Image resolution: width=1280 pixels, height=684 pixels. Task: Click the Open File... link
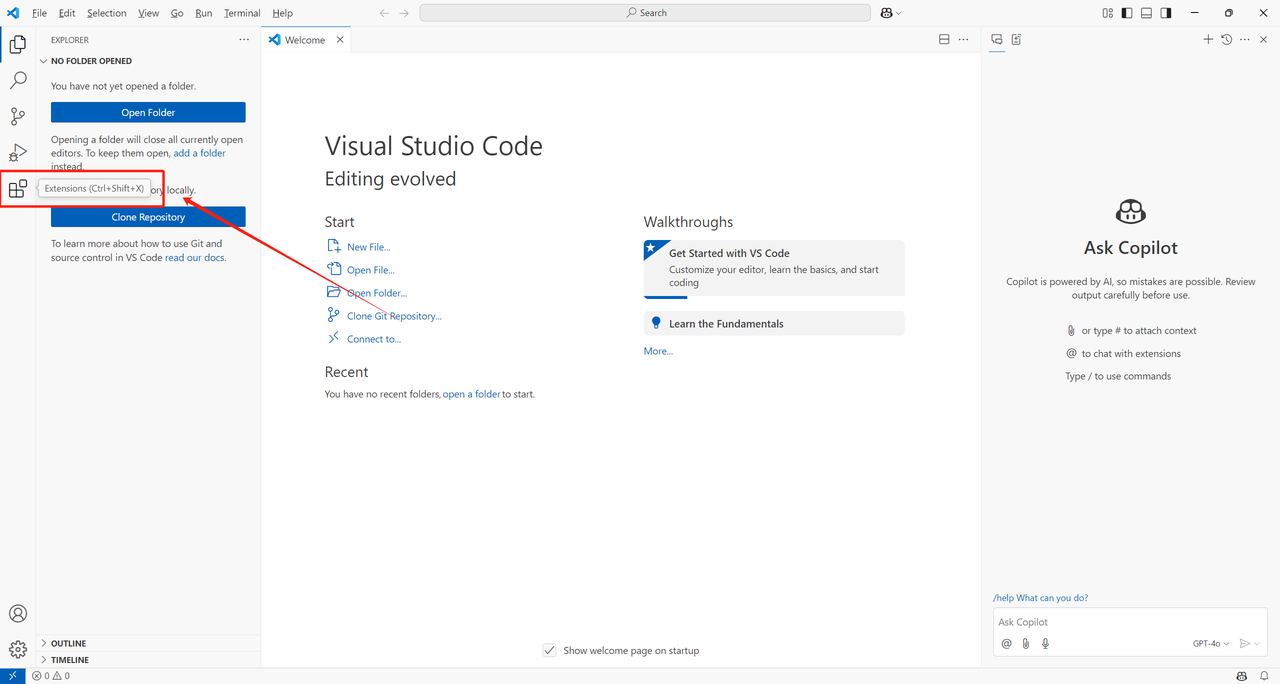[x=371, y=270]
